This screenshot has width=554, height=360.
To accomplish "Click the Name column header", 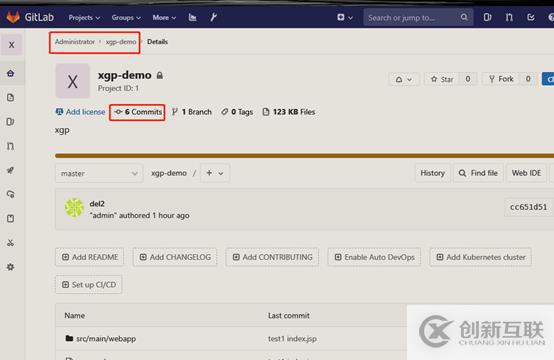I will [x=75, y=315].
